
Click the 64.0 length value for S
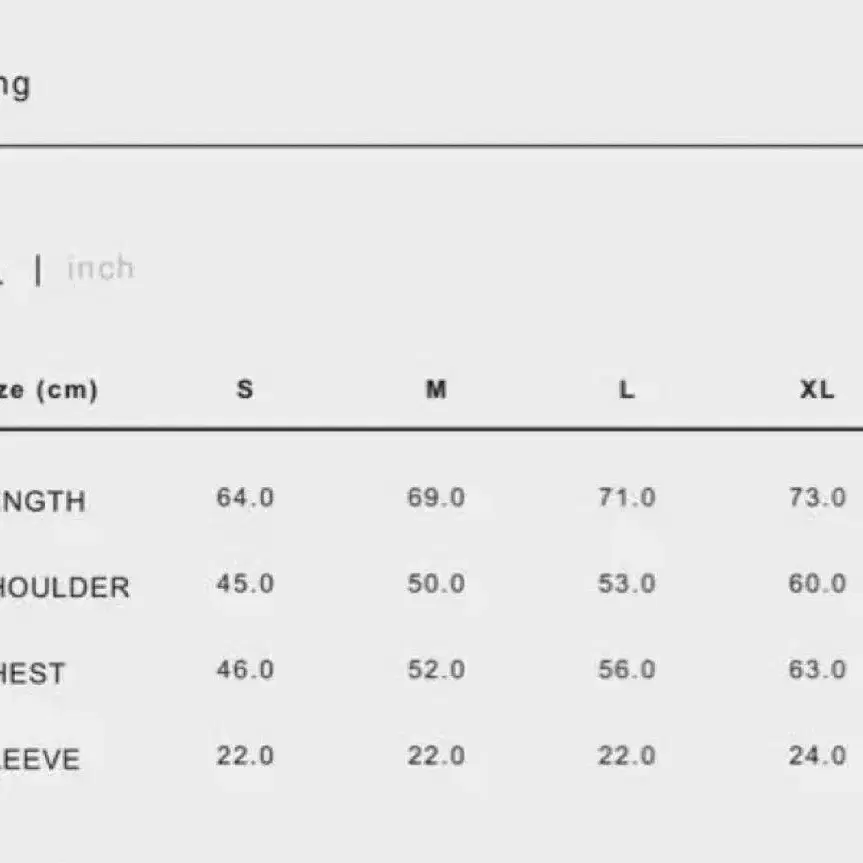[x=245, y=498]
